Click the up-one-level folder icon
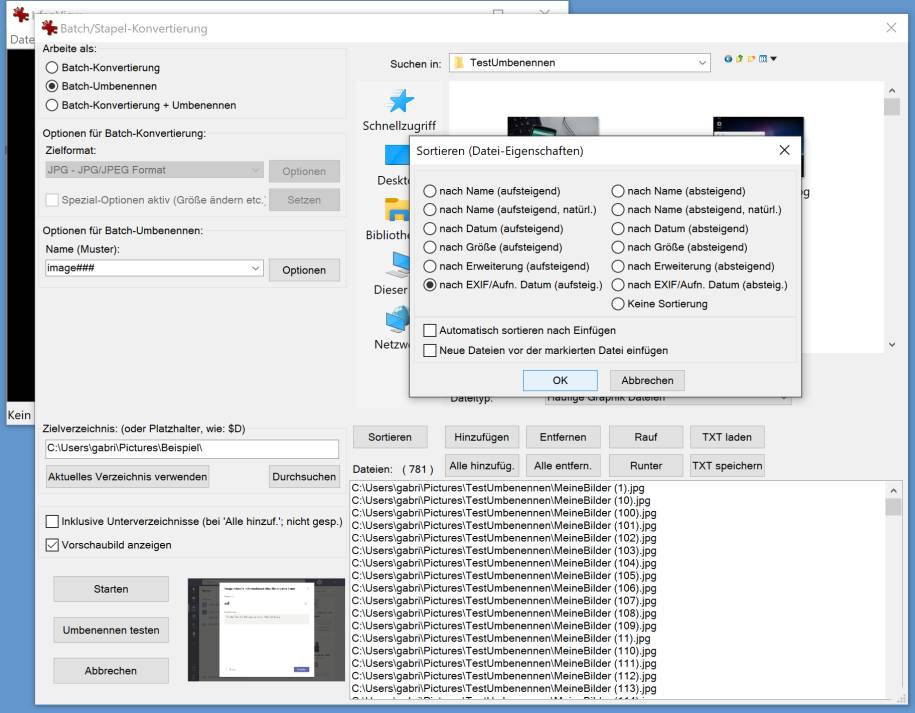 point(740,59)
